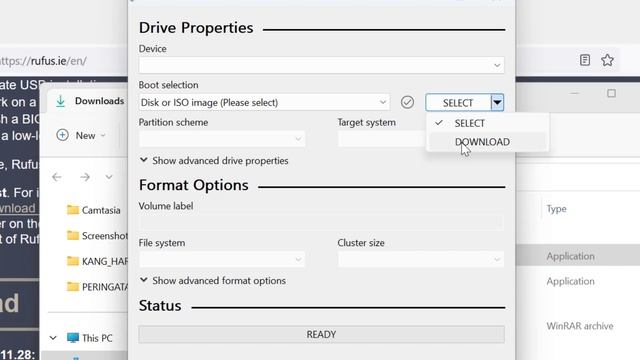Select This PC in navigation pane
The width and height of the screenshot is (640, 360).
97,338
